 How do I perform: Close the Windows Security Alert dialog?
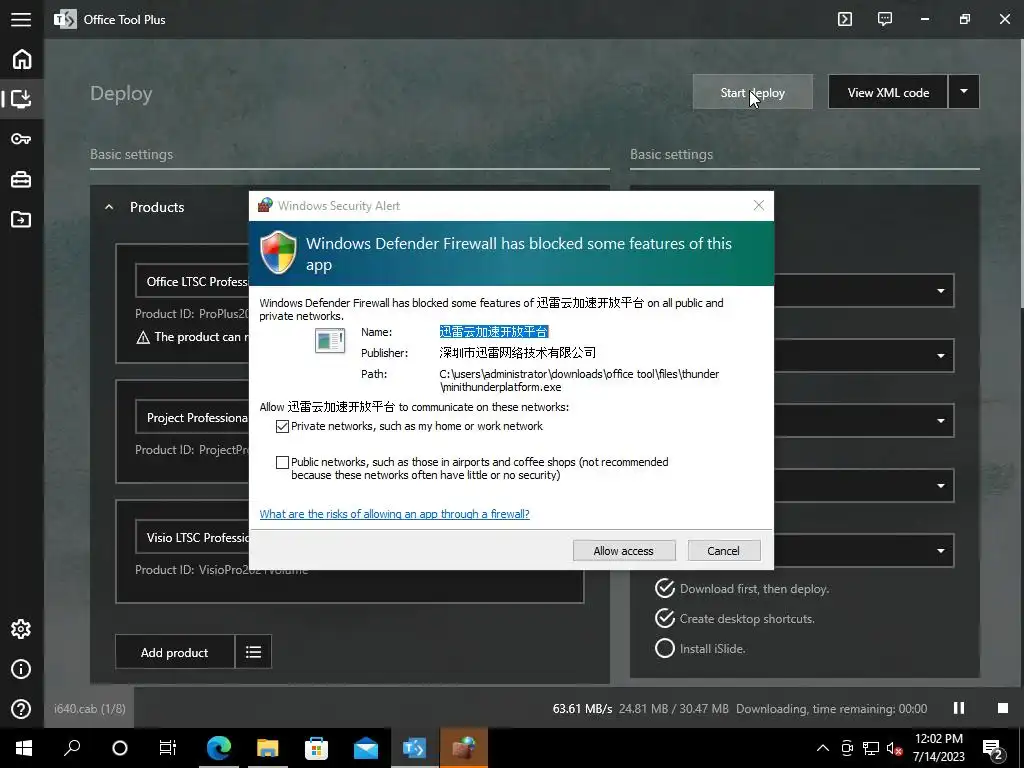[759, 205]
